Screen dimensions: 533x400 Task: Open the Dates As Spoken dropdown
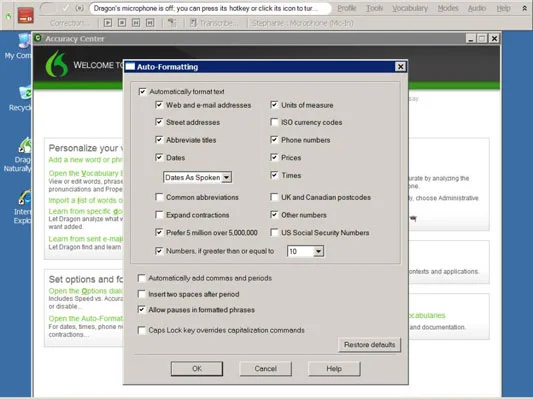click(197, 177)
